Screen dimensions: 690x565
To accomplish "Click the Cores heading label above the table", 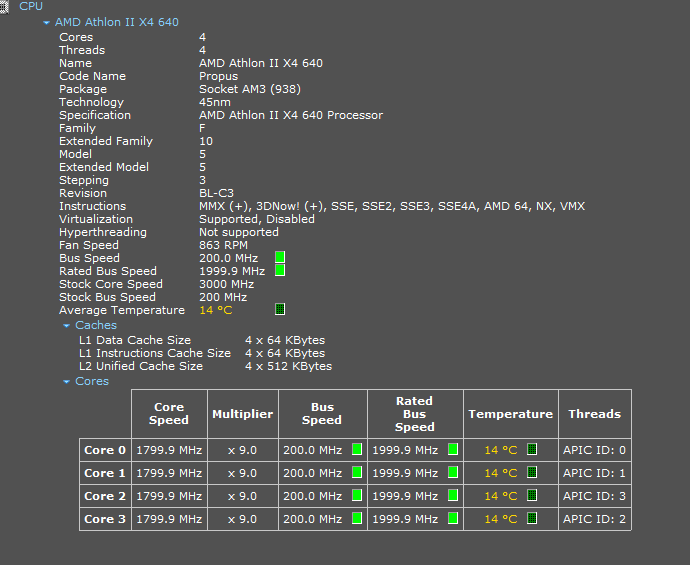I will click(92, 381).
